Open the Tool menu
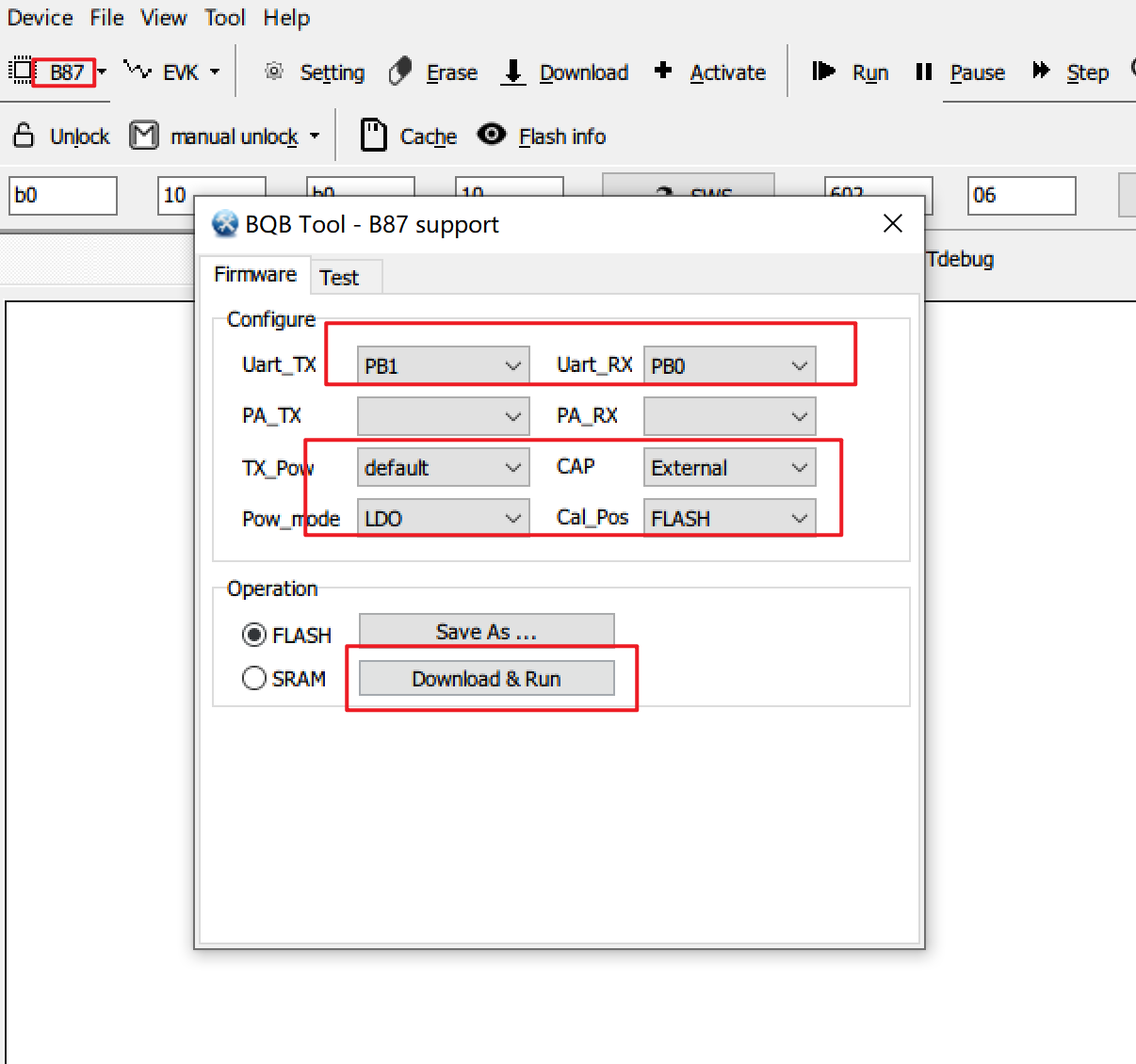 click(225, 18)
